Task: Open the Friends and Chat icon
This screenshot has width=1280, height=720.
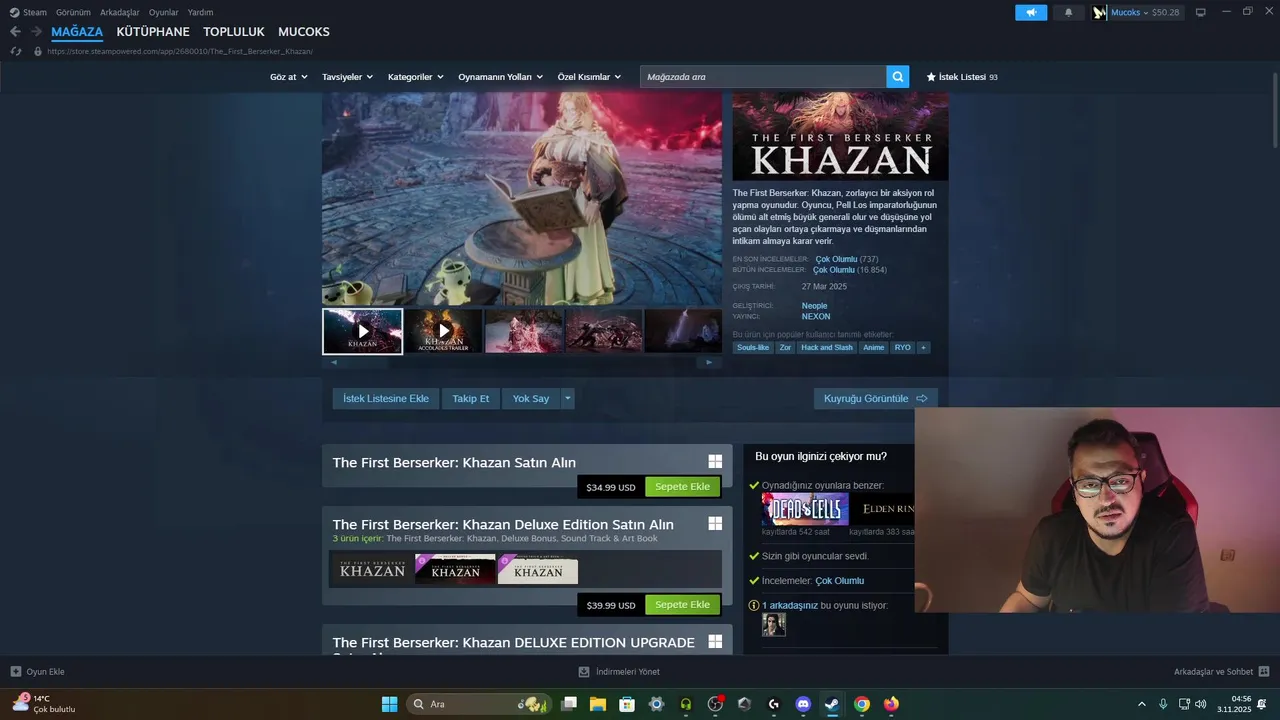Action: pyautogui.click(x=1264, y=671)
